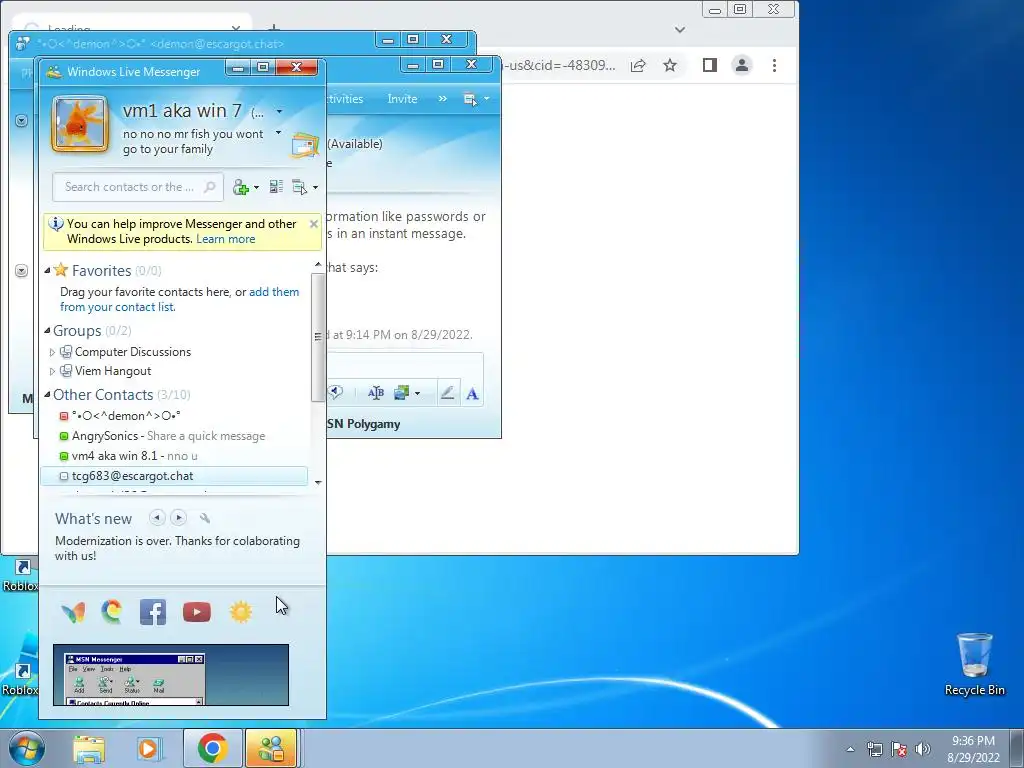Open the Windows Live mail inbox icon
Screen dimensions: 1024x768
click(x=304, y=146)
